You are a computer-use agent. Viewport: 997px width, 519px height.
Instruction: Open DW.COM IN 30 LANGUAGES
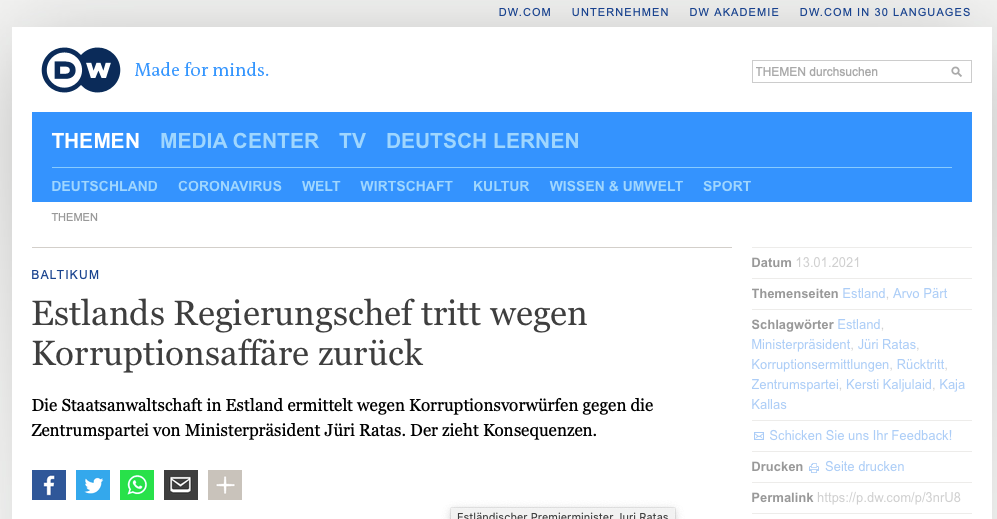885,12
